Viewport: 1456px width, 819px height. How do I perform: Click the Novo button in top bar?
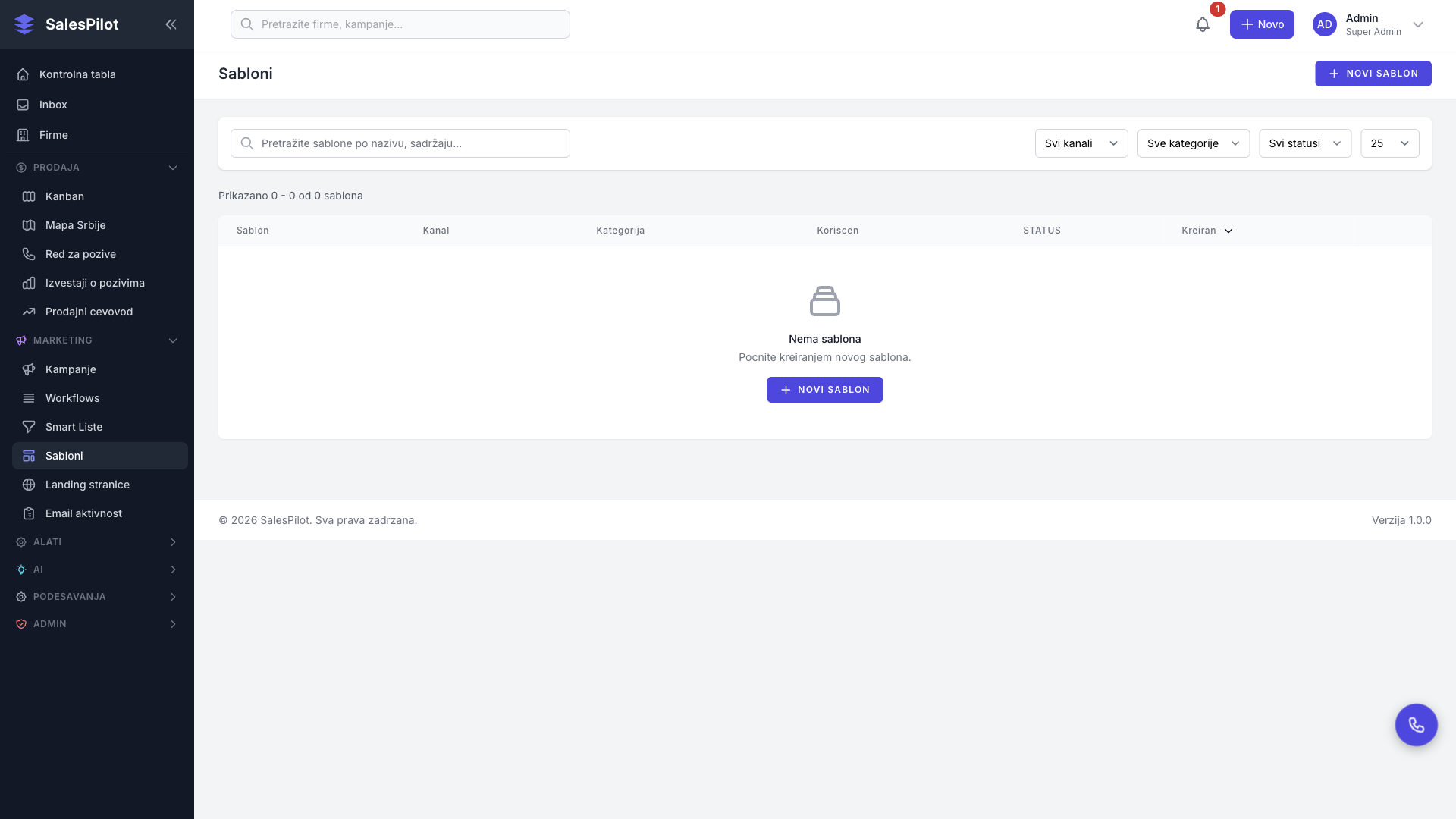[x=1261, y=24]
